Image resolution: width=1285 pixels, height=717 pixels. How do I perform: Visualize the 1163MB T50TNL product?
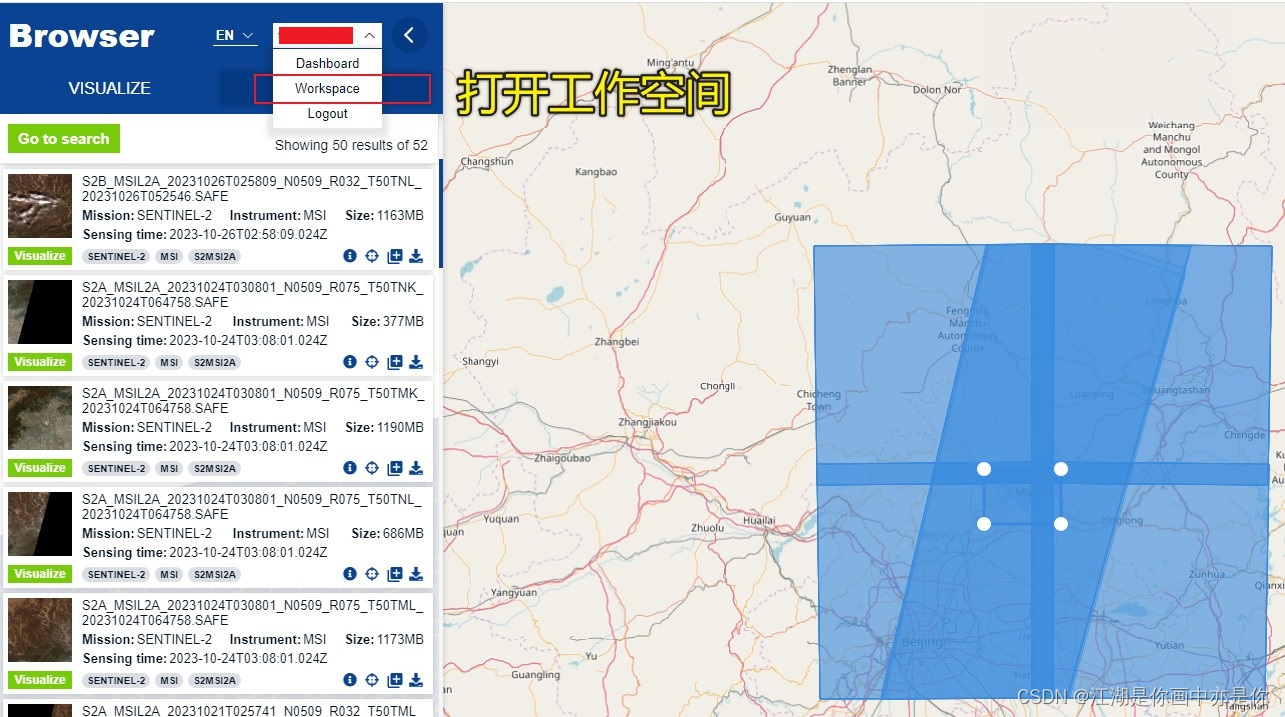tap(40, 256)
